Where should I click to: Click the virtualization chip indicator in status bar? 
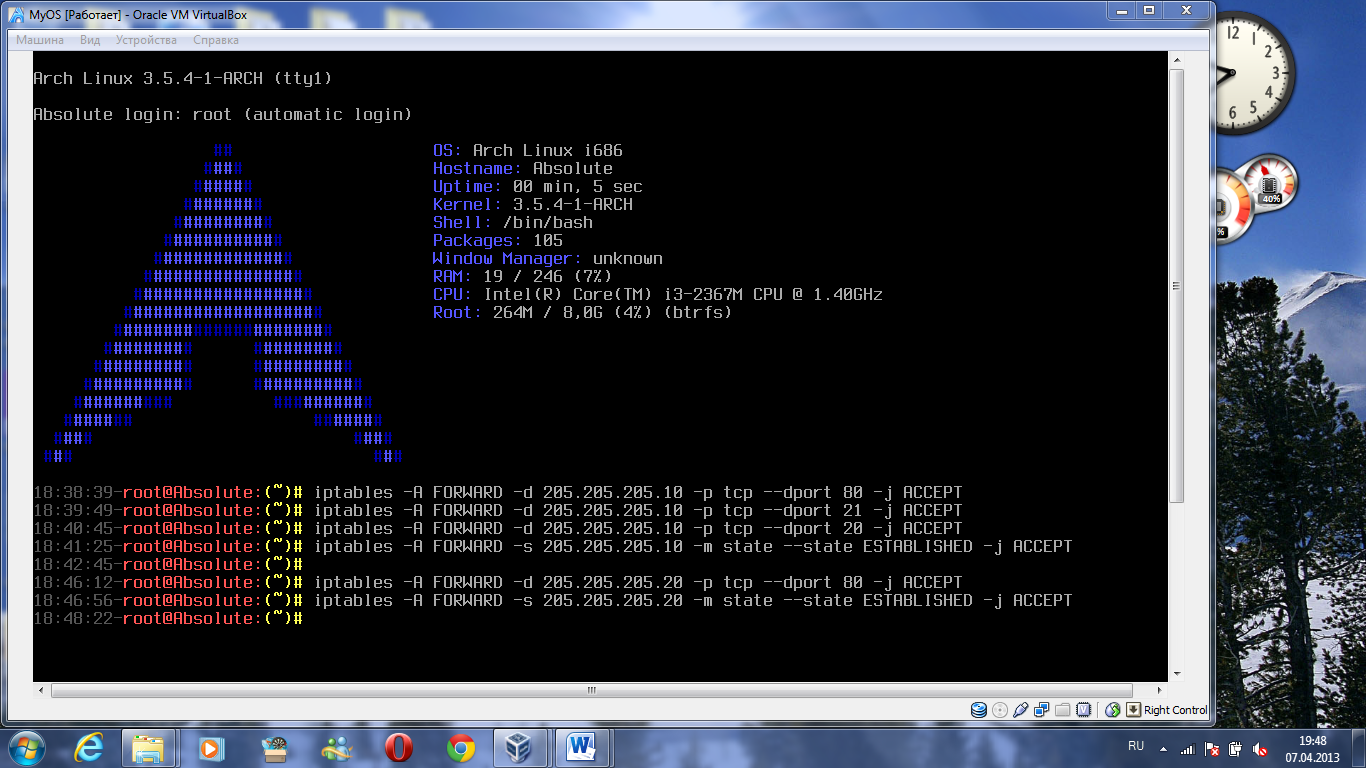click(x=1083, y=710)
